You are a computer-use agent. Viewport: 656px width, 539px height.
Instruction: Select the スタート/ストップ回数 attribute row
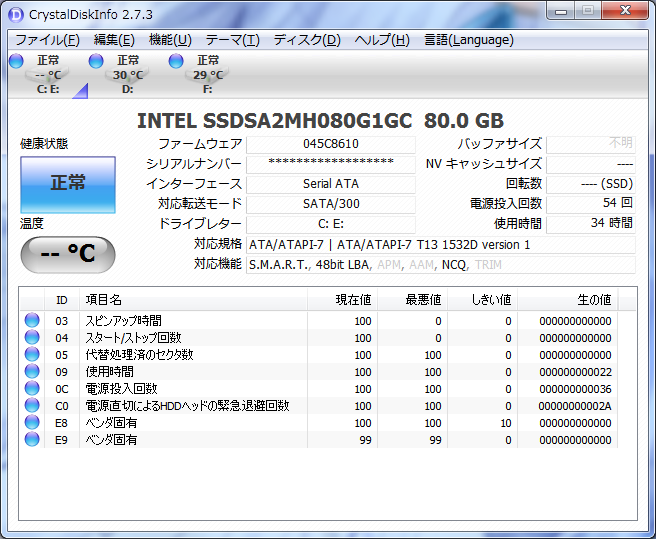319,338
